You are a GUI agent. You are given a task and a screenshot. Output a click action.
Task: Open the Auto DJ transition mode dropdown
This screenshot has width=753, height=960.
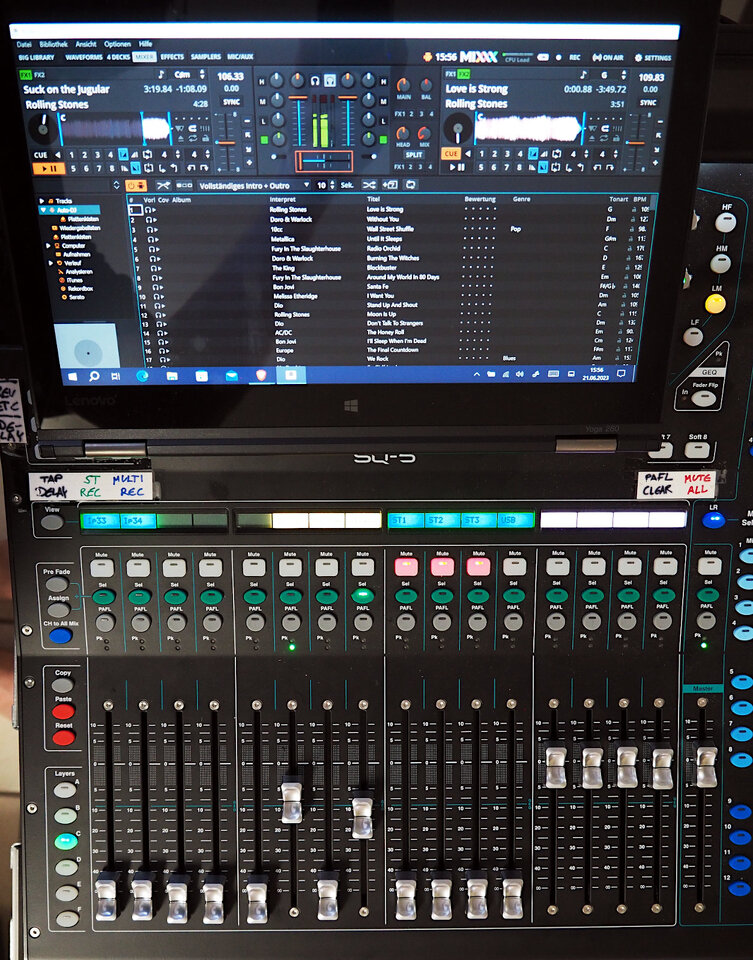click(253, 185)
